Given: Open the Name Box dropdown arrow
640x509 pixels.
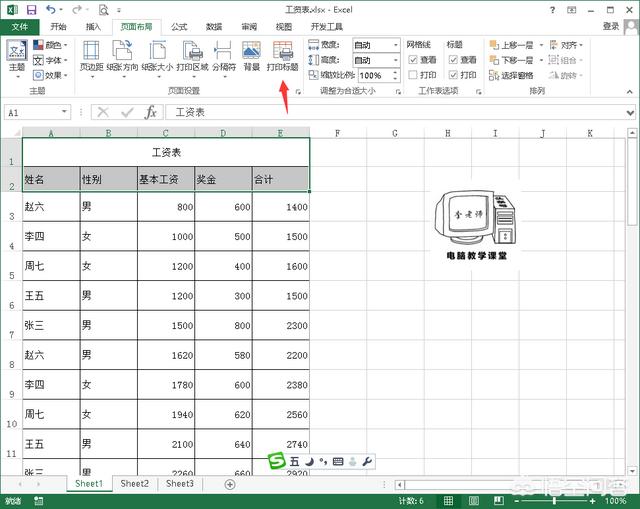Looking at the screenshot, I should 65,113.
